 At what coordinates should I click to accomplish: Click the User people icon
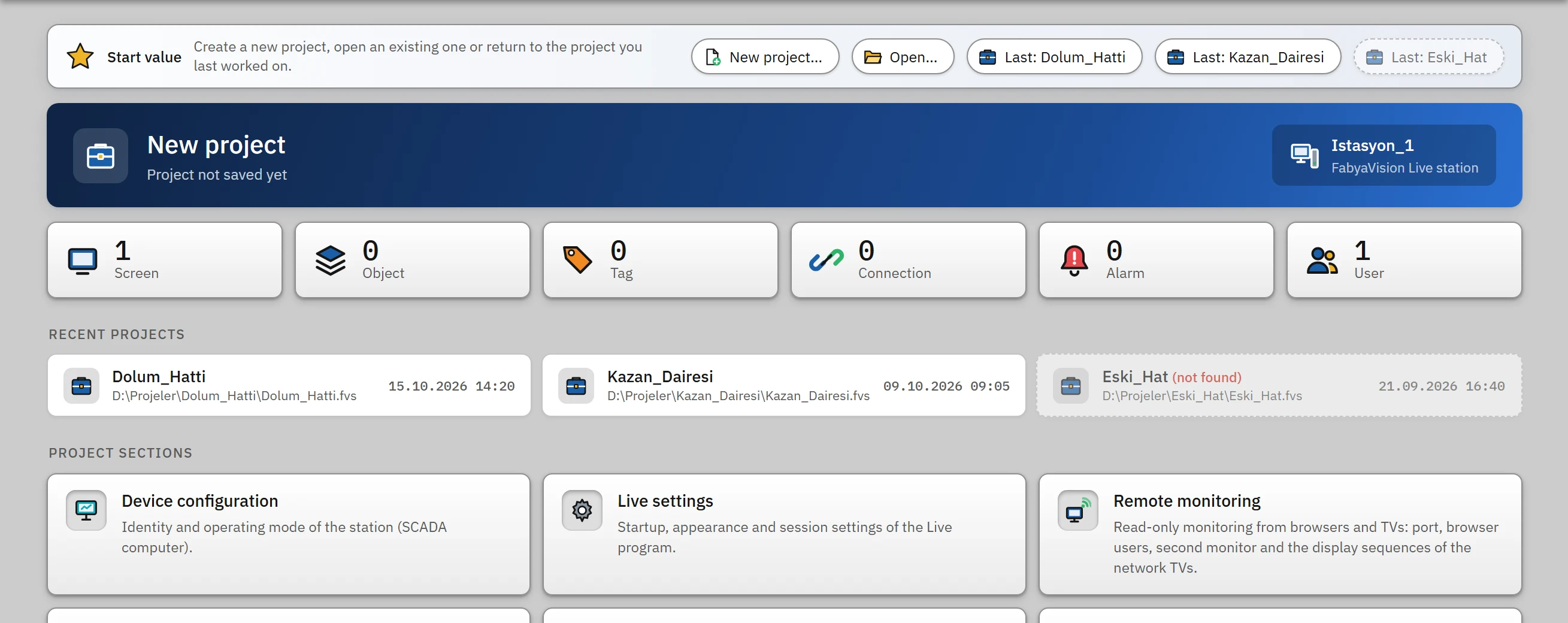[1322, 261]
